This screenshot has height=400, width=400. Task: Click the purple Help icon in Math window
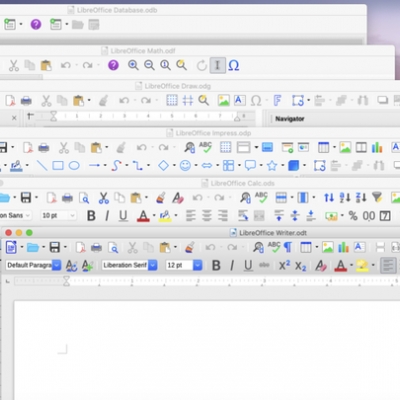tap(113, 65)
